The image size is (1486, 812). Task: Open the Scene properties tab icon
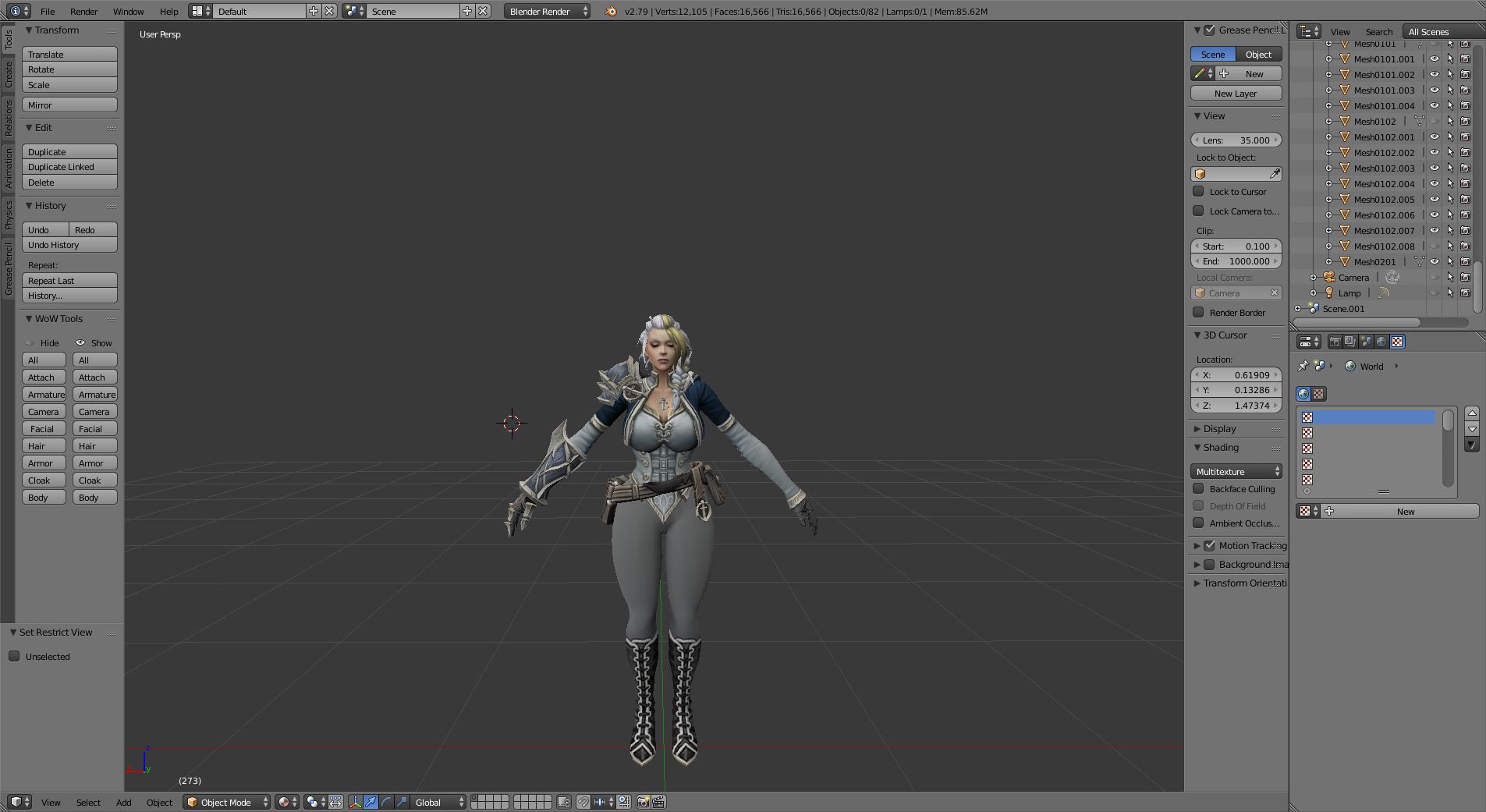[1366, 342]
